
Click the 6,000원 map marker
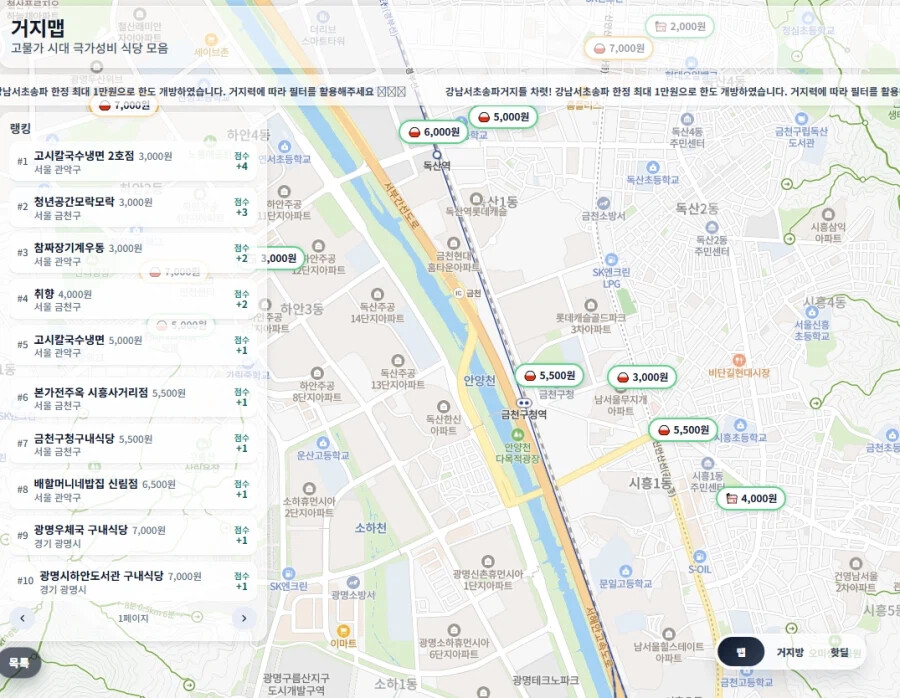[433, 132]
